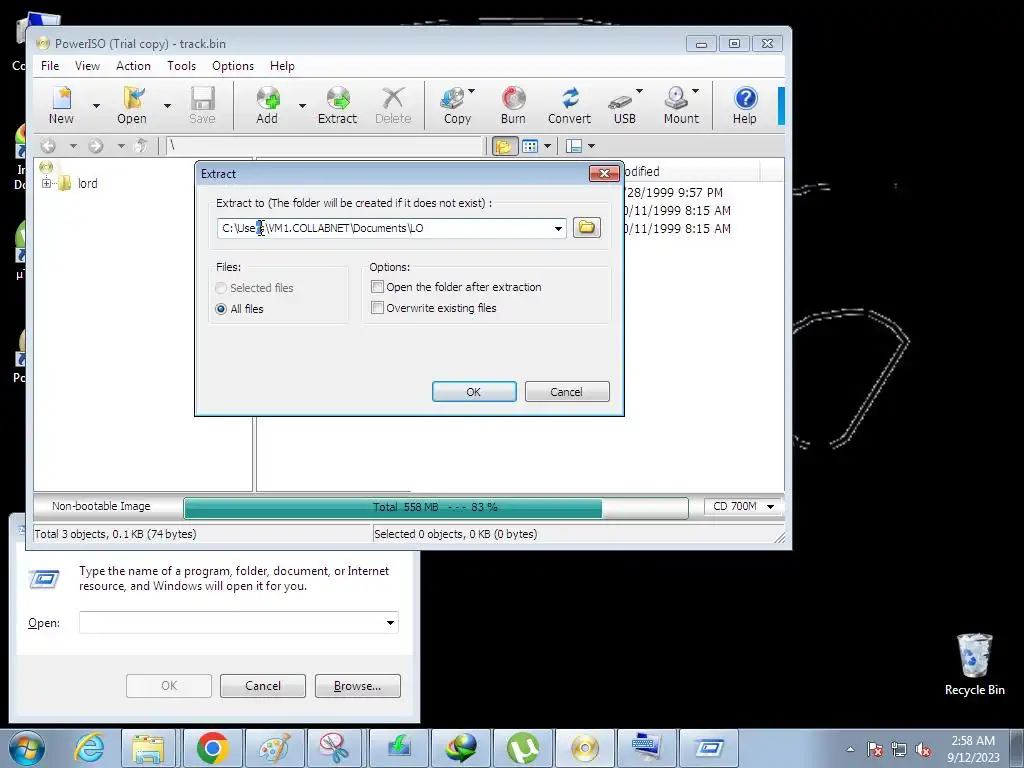The image size is (1024, 768).
Task: Show hidden system tray icons arrow
Action: pyautogui.click(x=850, y=749)
